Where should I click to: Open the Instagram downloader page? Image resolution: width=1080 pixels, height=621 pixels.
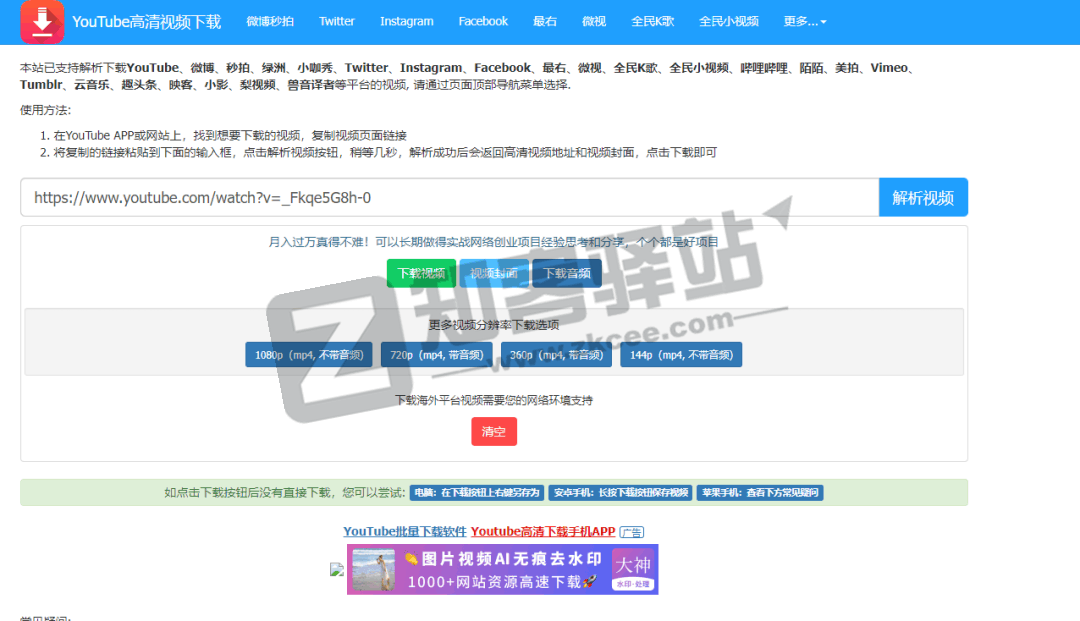406,20
